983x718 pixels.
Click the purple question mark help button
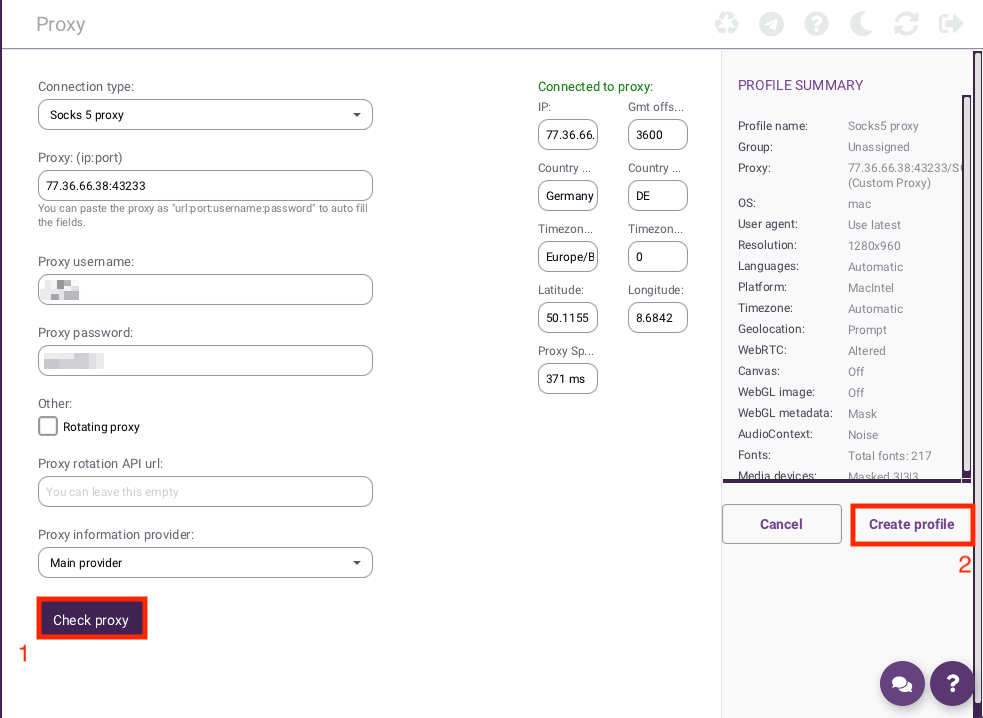(951, 683)
